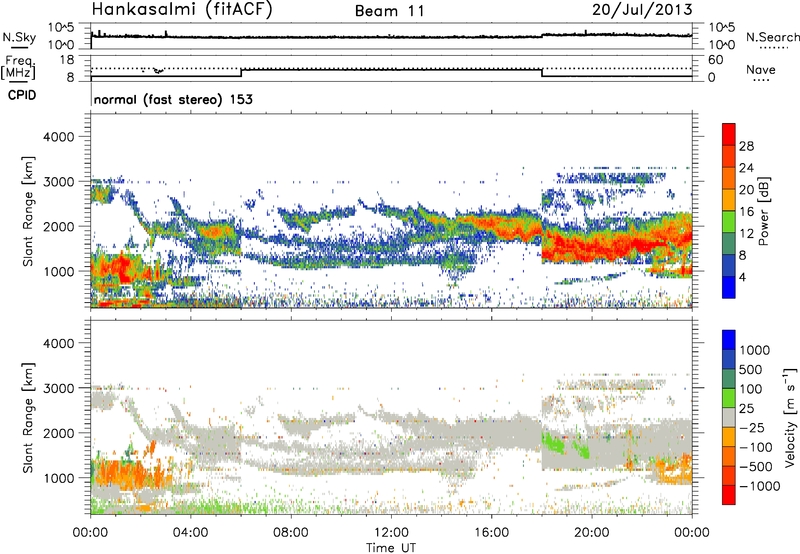Select the 2000 tick of the power panel

tap(58, 226)
